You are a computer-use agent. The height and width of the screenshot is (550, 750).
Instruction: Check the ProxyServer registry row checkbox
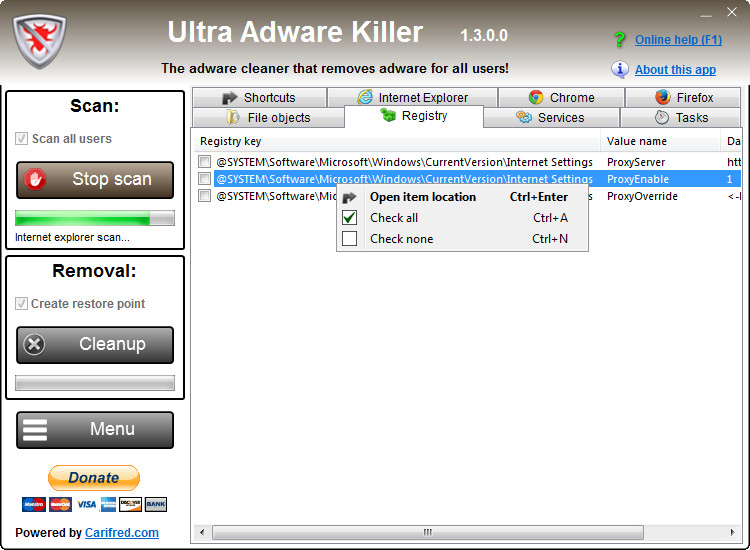click(x=204, y=162)
